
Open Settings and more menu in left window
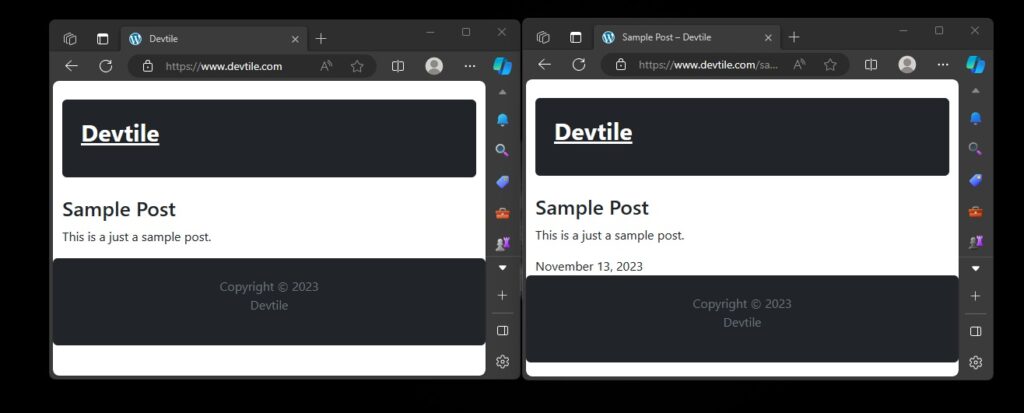click(470, 66)
